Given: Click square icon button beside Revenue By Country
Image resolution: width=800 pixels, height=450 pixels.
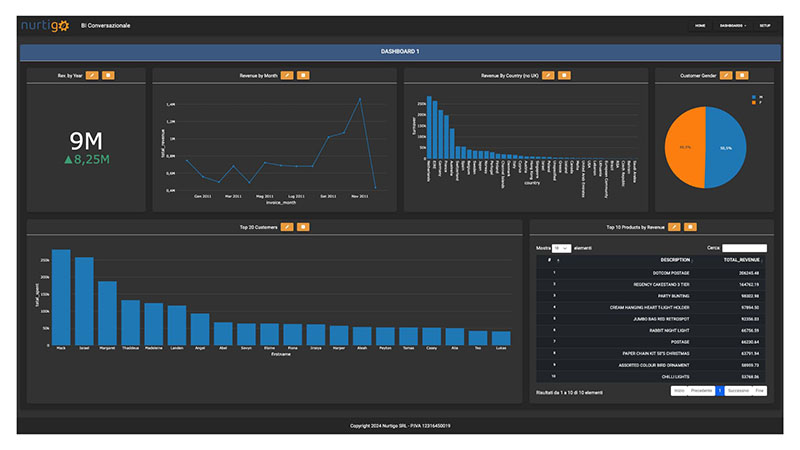Looking at the screenshot, I should (x=564, y=76).
